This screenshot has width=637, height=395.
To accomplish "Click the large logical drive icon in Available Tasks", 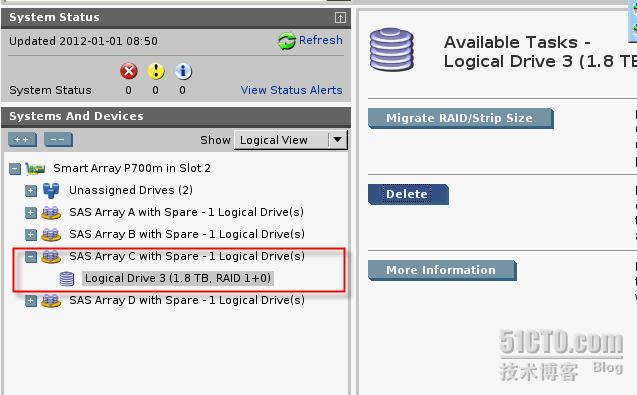I will coord(392,50).
